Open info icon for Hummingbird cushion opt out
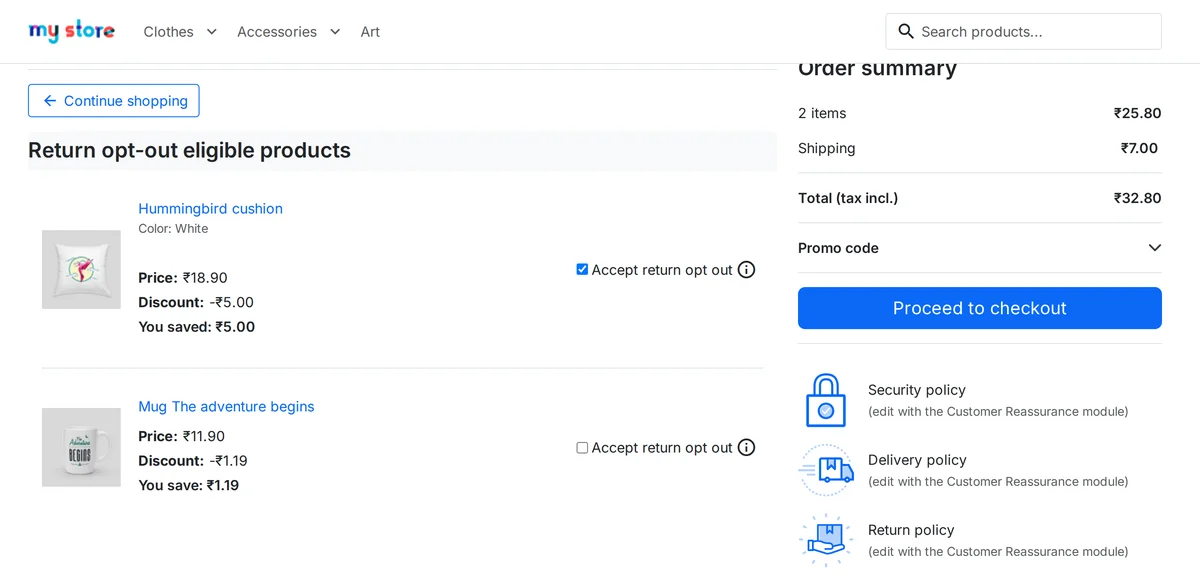 746,270
